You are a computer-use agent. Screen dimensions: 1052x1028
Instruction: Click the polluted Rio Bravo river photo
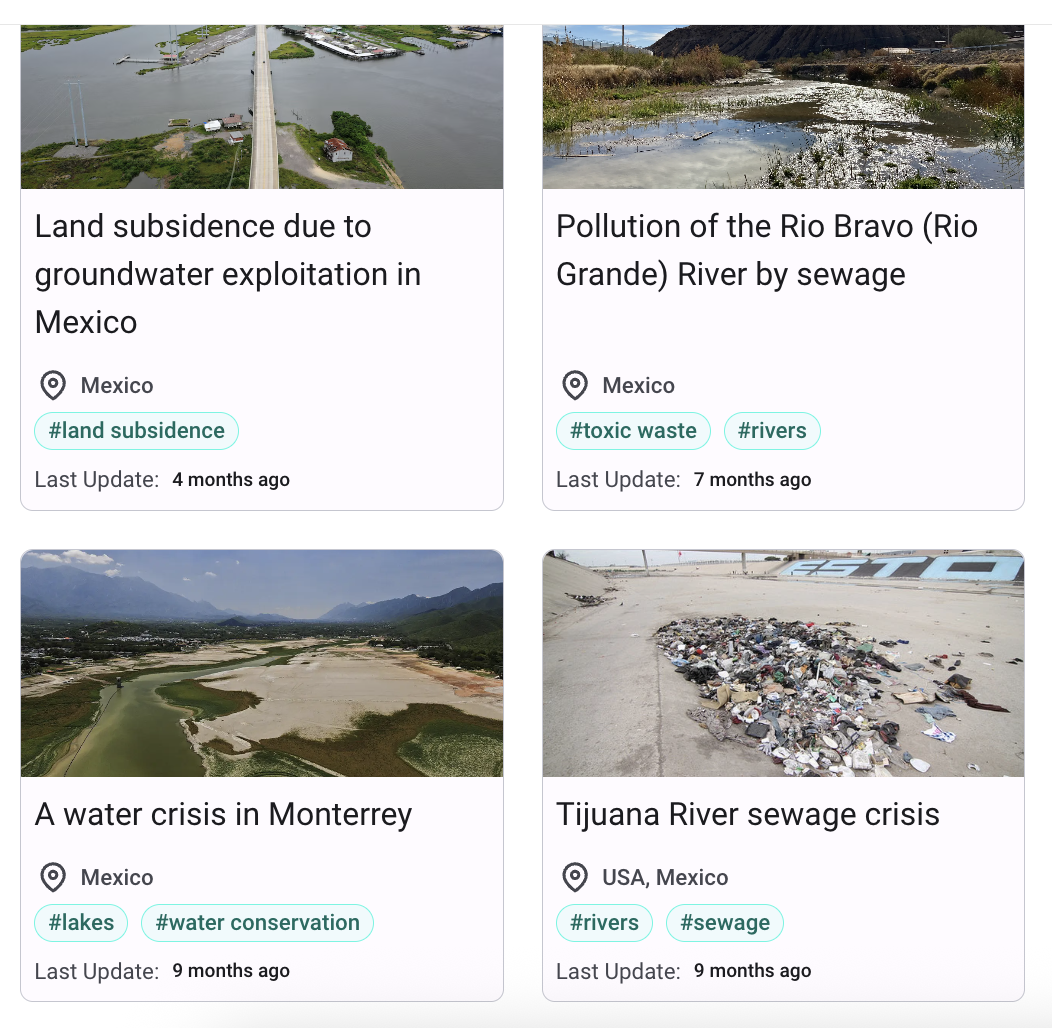783,107
